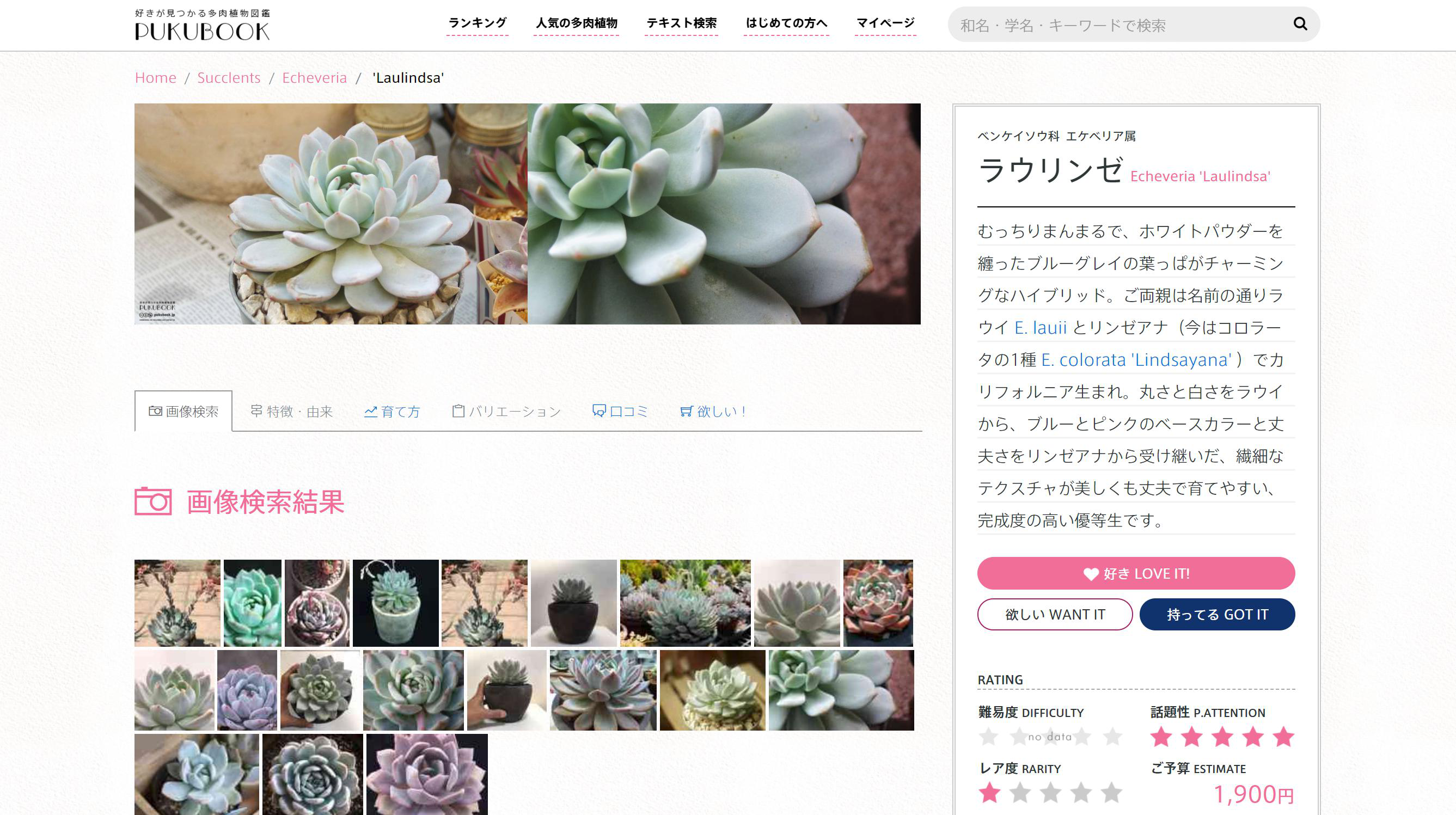Follow the E. lauii link
Image resolution: width=1456 pixels, height=815 pixels.
click(1040, 328)
